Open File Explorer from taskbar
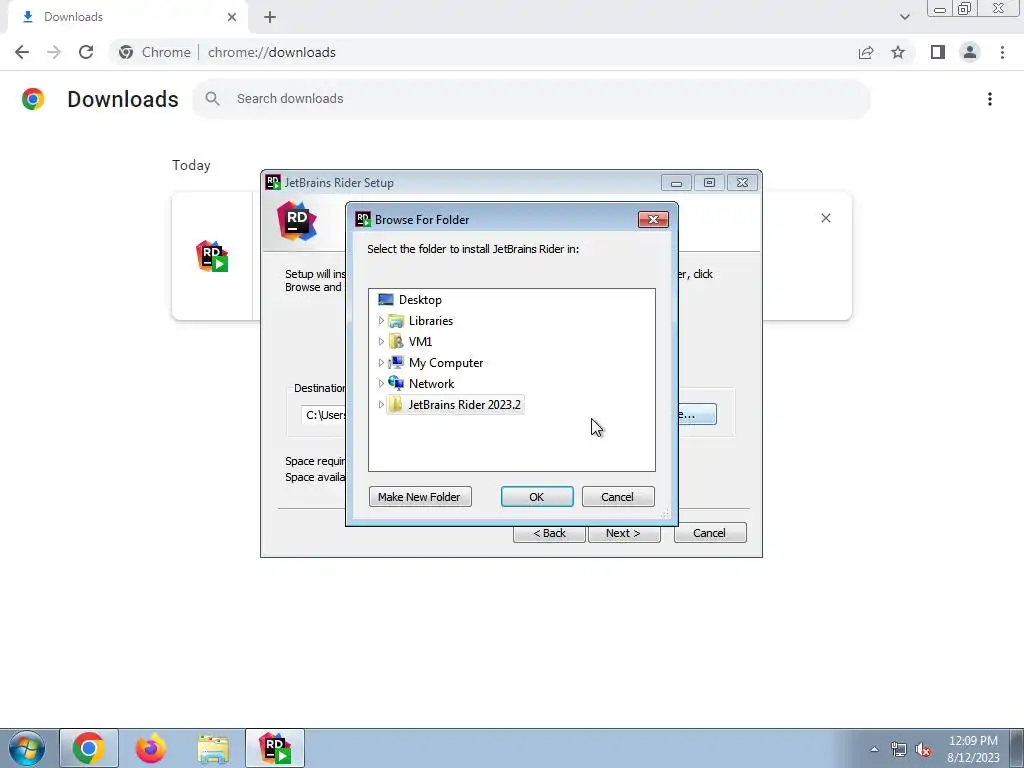Image resolution: width=1024 pixels, height=768 pixels. click(213, 748)
